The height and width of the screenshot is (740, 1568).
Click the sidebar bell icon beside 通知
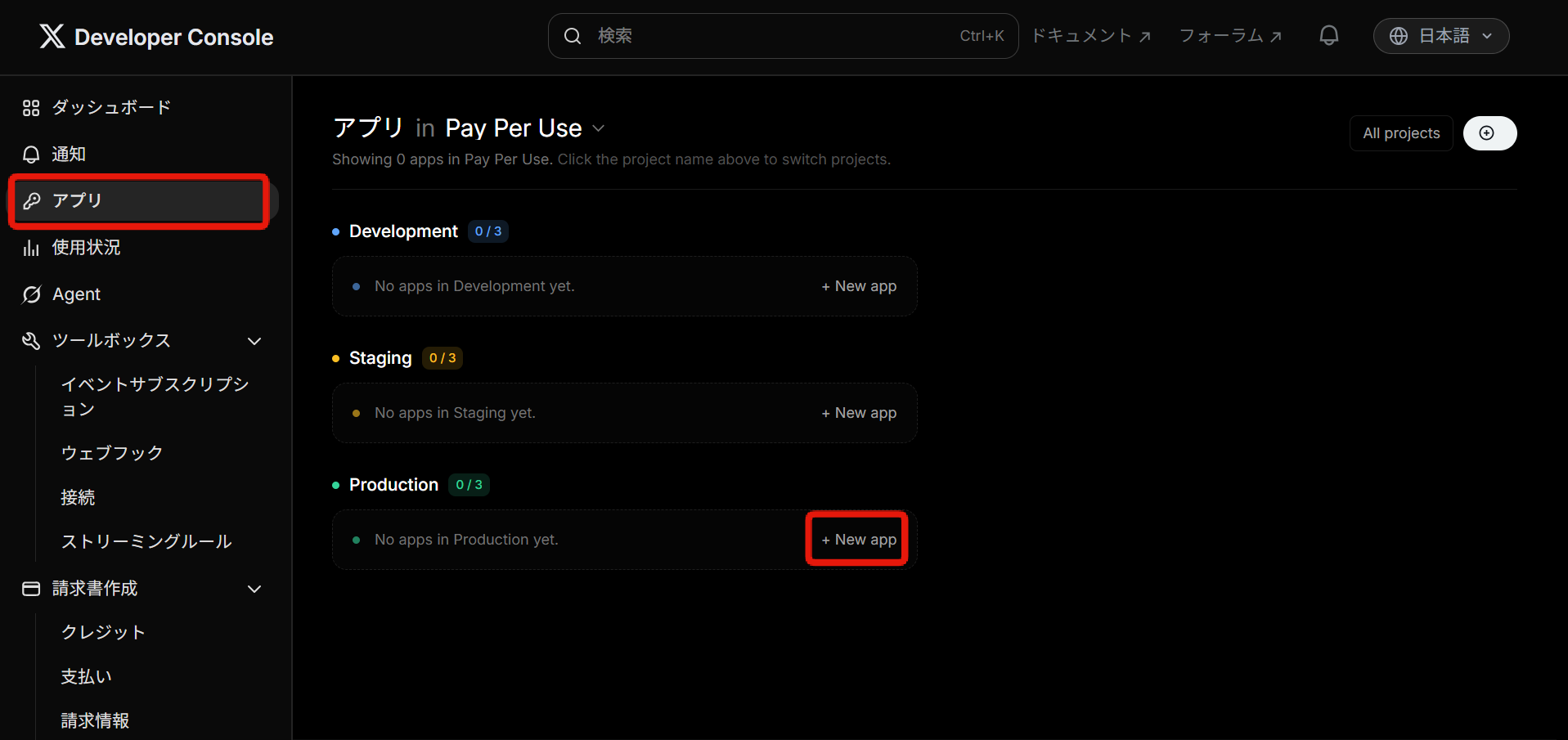(x=31, y=155)
